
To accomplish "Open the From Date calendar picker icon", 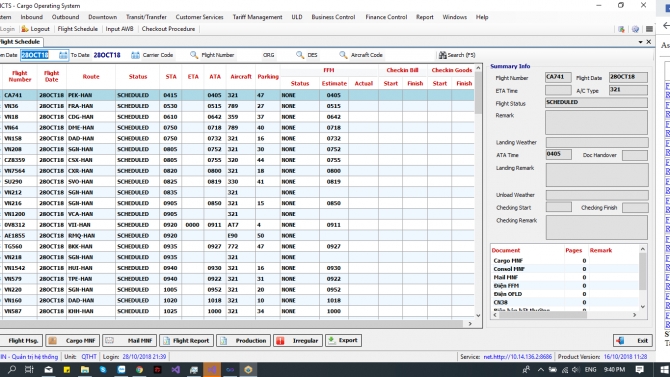I will (63, 55).
